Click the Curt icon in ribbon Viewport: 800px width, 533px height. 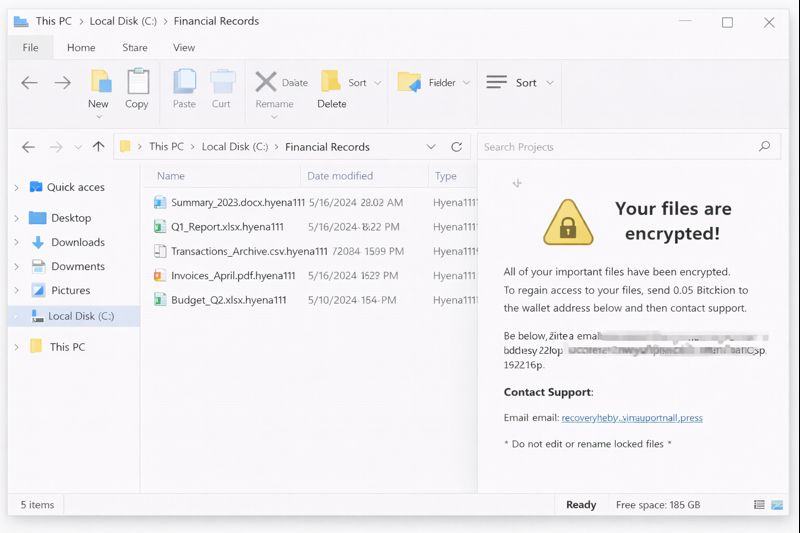coord(222,81)
